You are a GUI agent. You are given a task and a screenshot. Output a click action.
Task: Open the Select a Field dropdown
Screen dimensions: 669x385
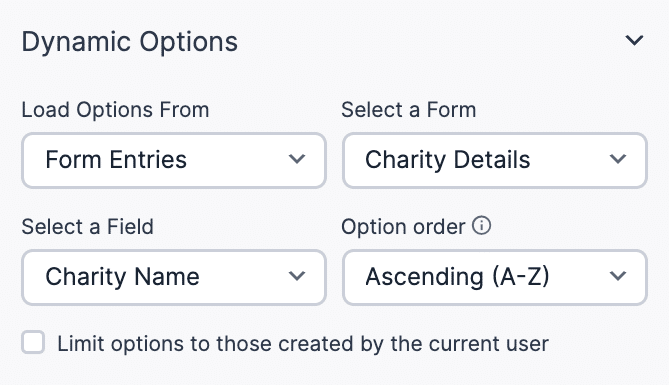[x=174, y=277]
